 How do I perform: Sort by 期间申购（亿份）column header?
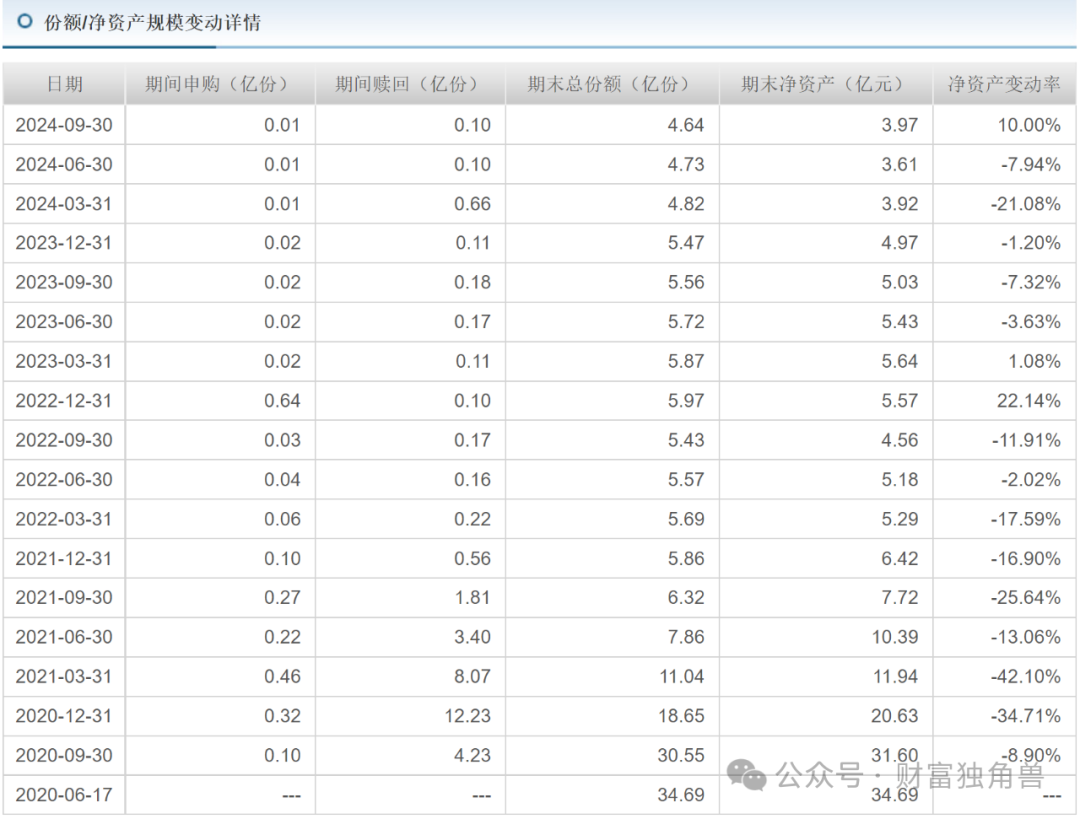tap(218, 84)
